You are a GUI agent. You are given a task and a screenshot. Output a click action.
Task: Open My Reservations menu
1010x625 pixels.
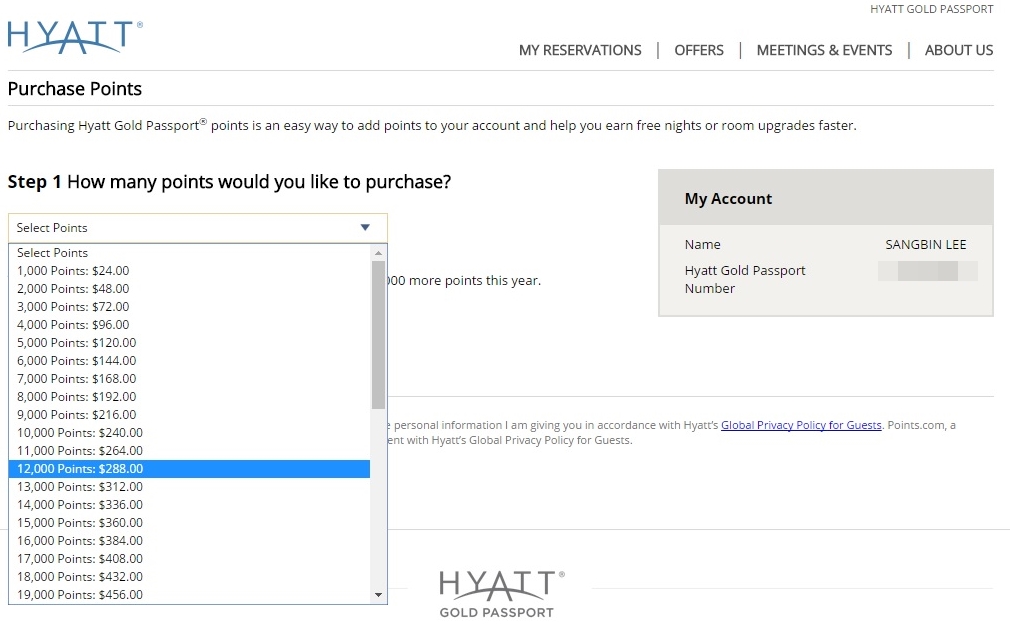580,50
